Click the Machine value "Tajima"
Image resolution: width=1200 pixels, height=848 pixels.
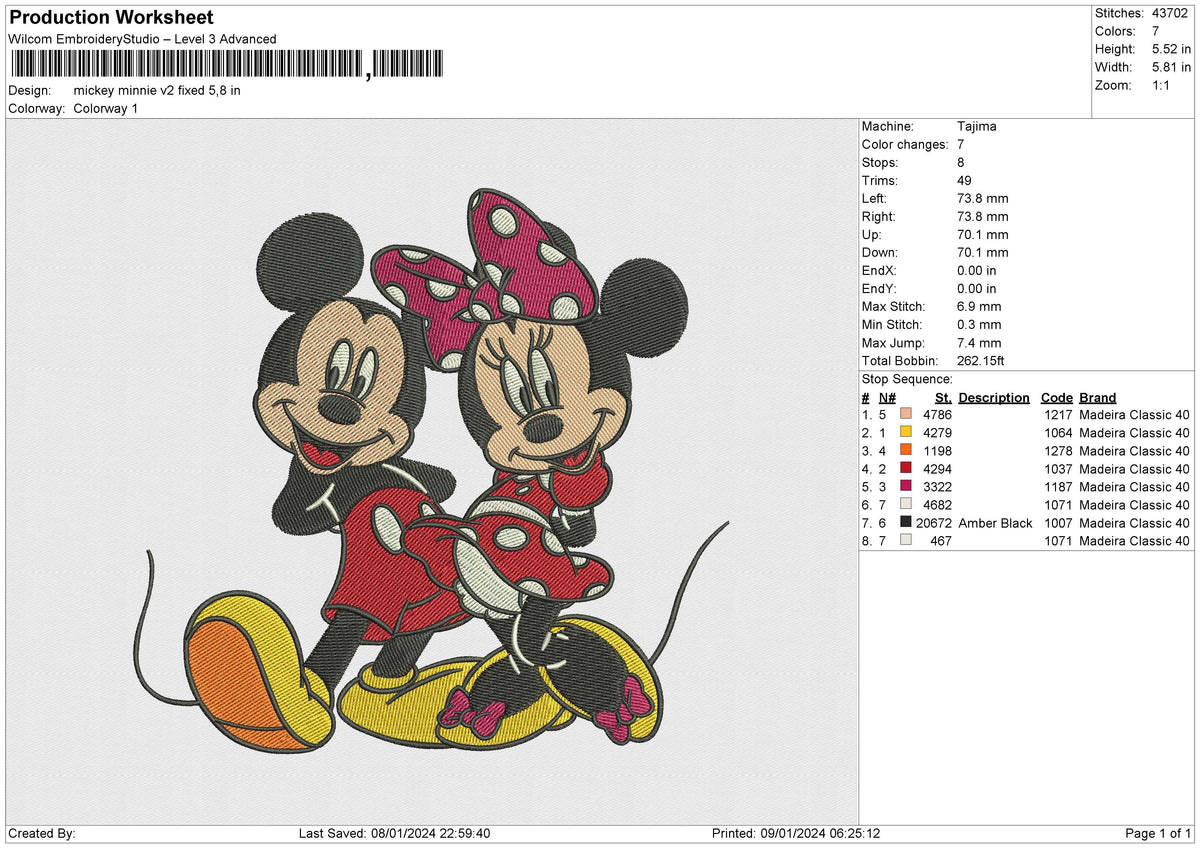click(977, 126)
